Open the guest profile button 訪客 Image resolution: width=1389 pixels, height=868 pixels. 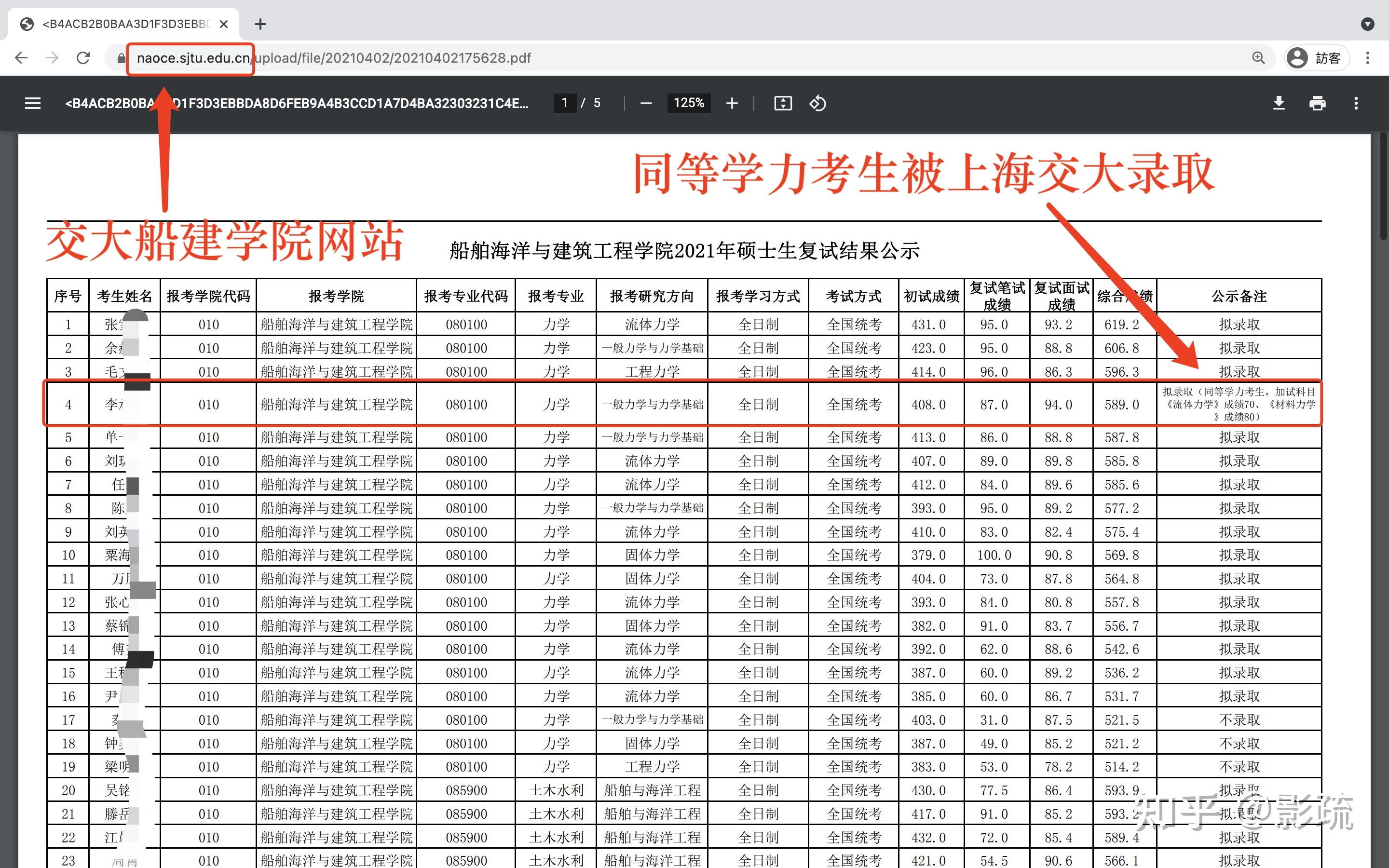click(1317, 58)
